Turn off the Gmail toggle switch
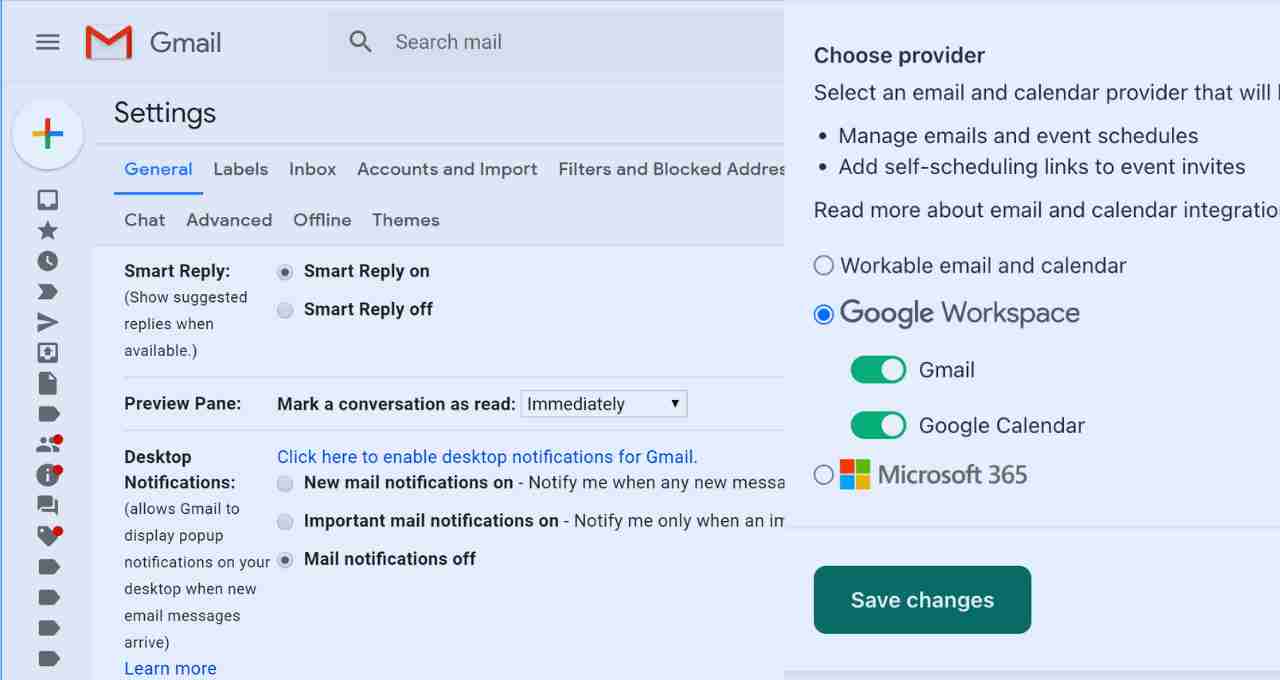Viewport: 1280px width, 680px height. [x=878, y=370]
